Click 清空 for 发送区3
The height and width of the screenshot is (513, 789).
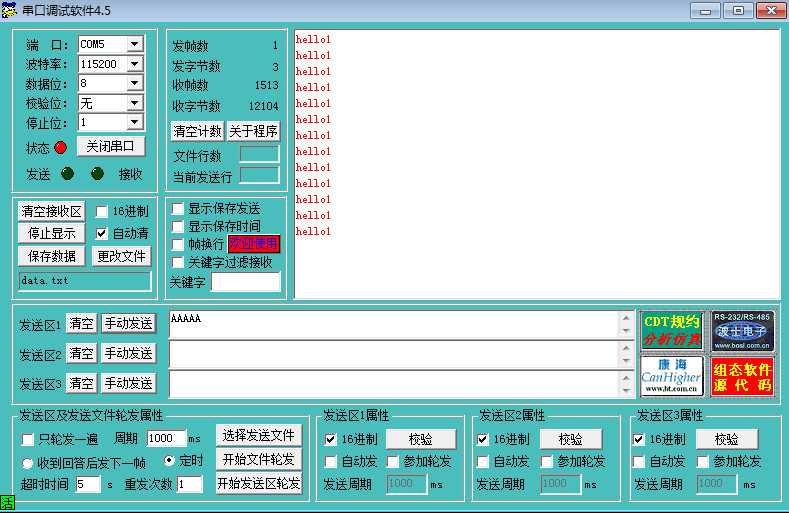tap(81, 384)
